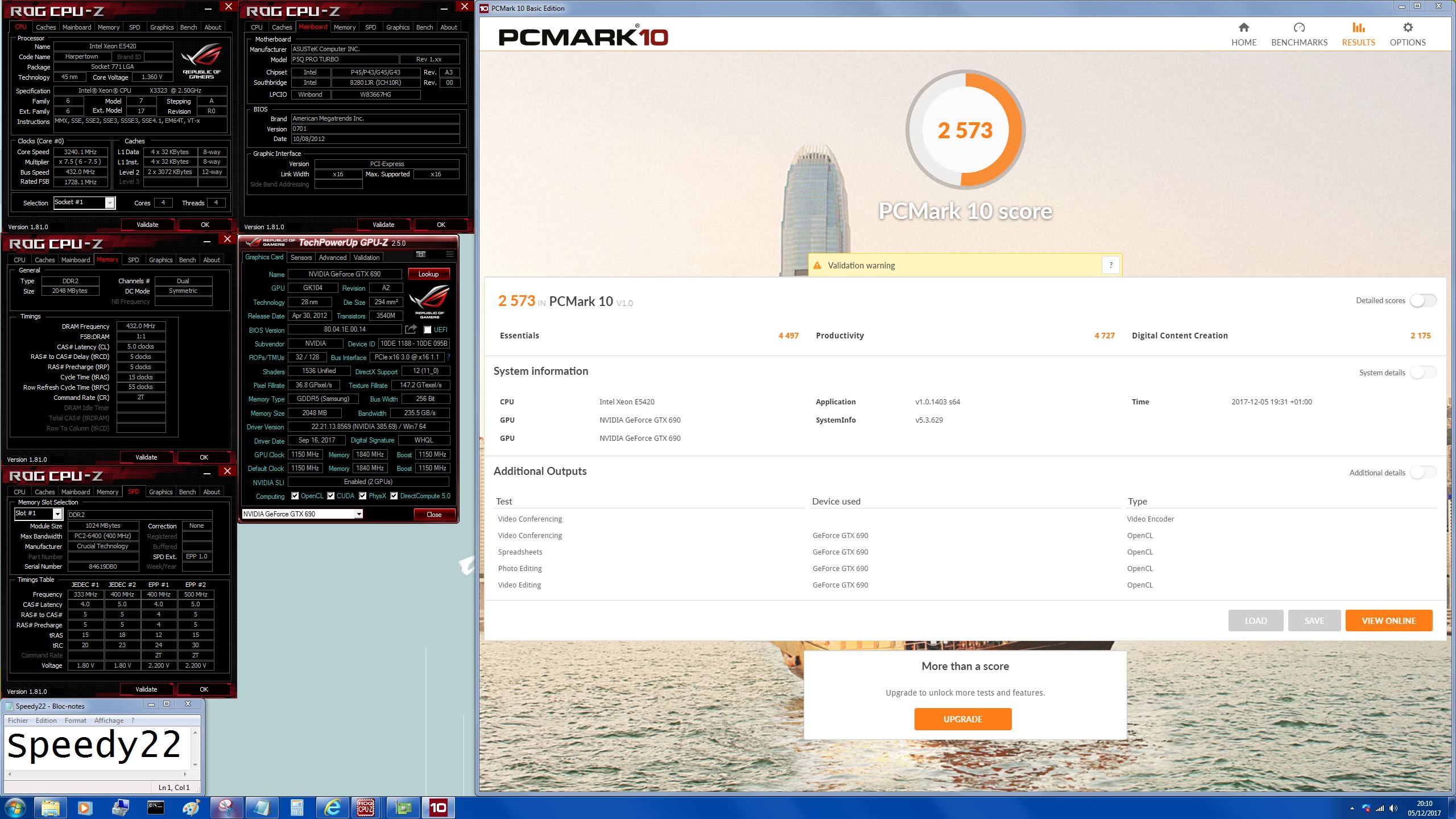This screenshot has height=819, width=1456.
Task: Open the Windows Start menu orb
Action: click(15, 808)
